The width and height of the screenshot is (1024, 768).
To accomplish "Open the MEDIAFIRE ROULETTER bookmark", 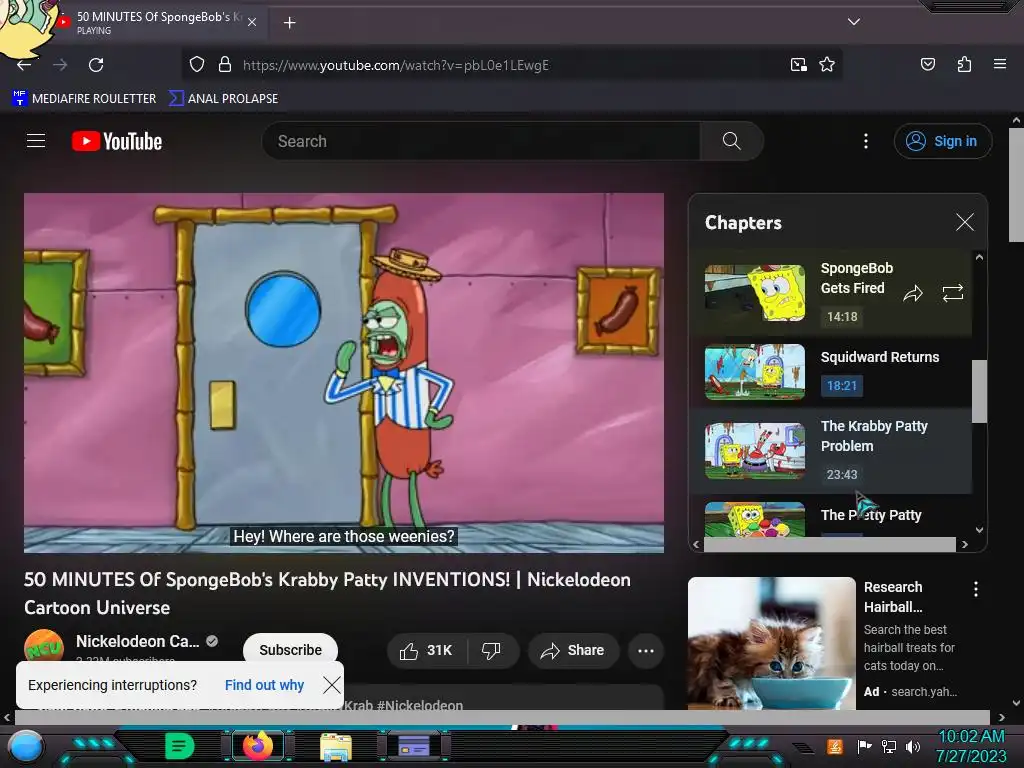I will [84, 99].
